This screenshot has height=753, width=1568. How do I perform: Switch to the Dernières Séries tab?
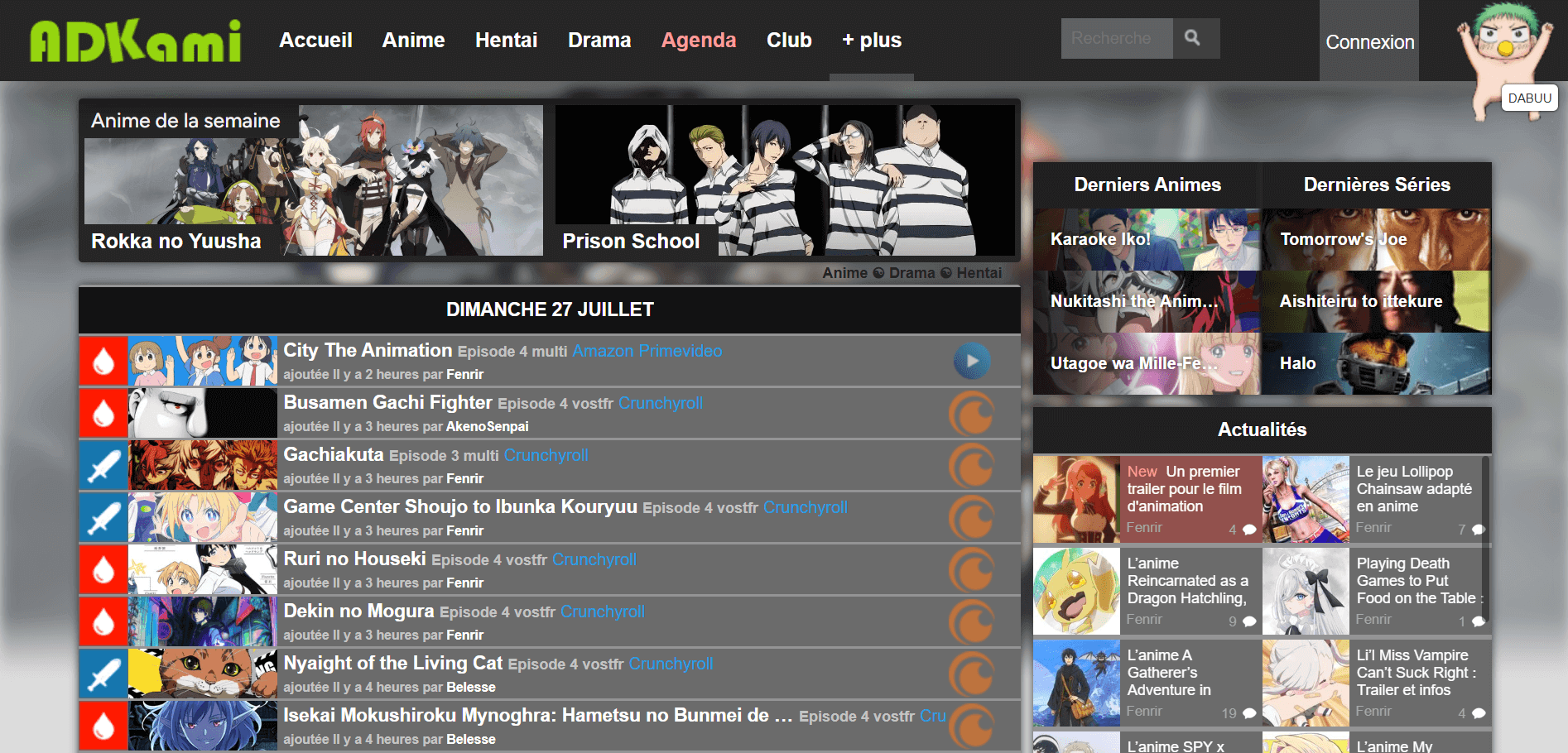(x=1376, y=185)
